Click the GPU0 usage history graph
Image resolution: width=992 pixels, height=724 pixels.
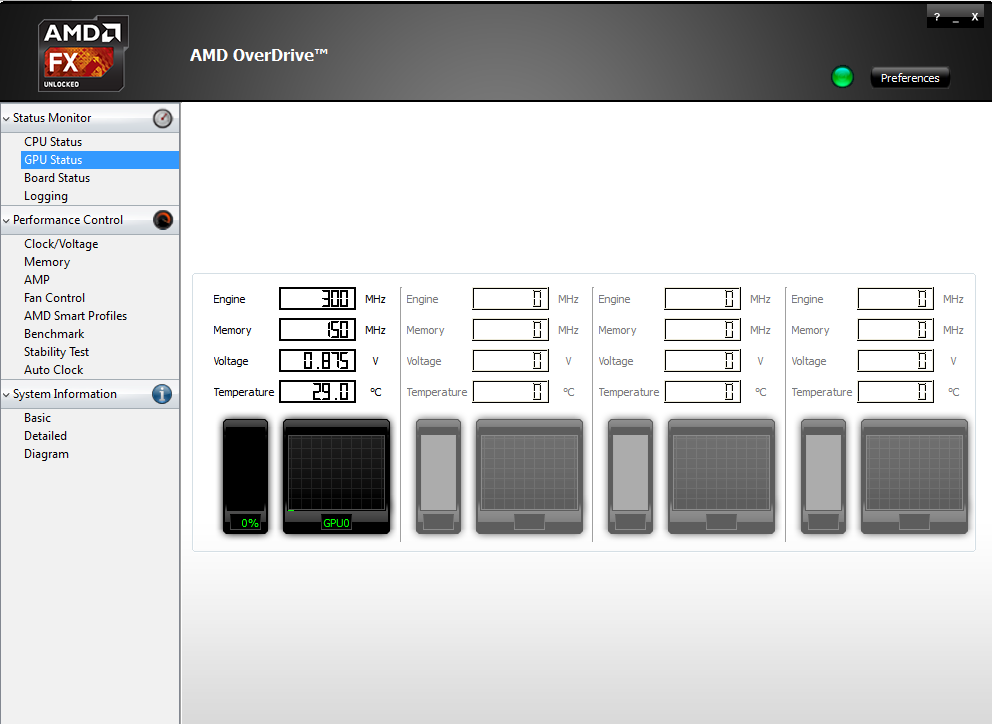(x=337, y=472)
